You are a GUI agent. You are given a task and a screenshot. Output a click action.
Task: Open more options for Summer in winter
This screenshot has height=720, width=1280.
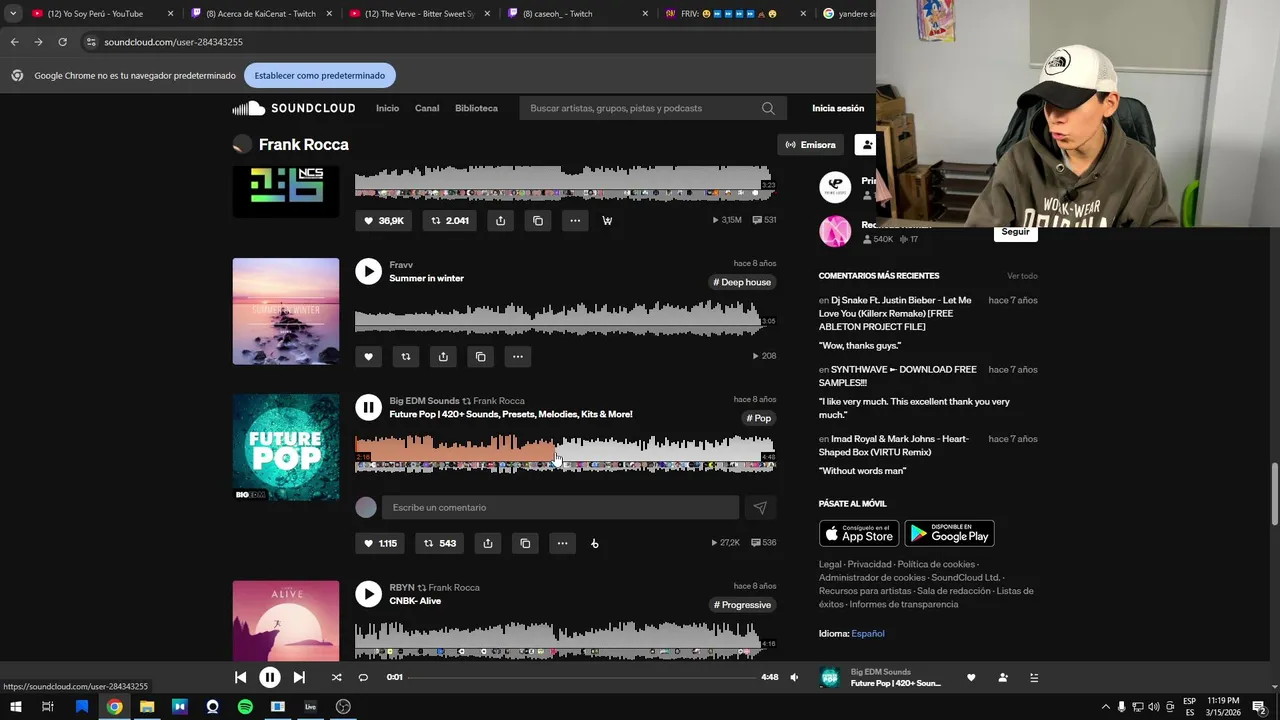pyautogui.click(x=518, y=356)
